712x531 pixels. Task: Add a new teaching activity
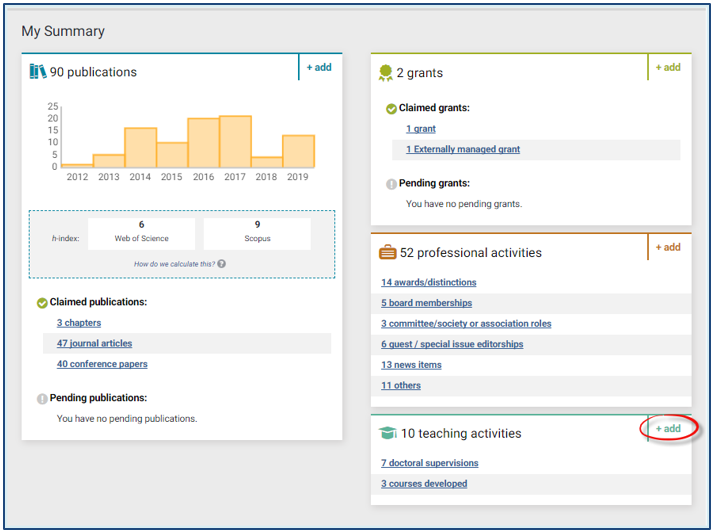[668, 429]
